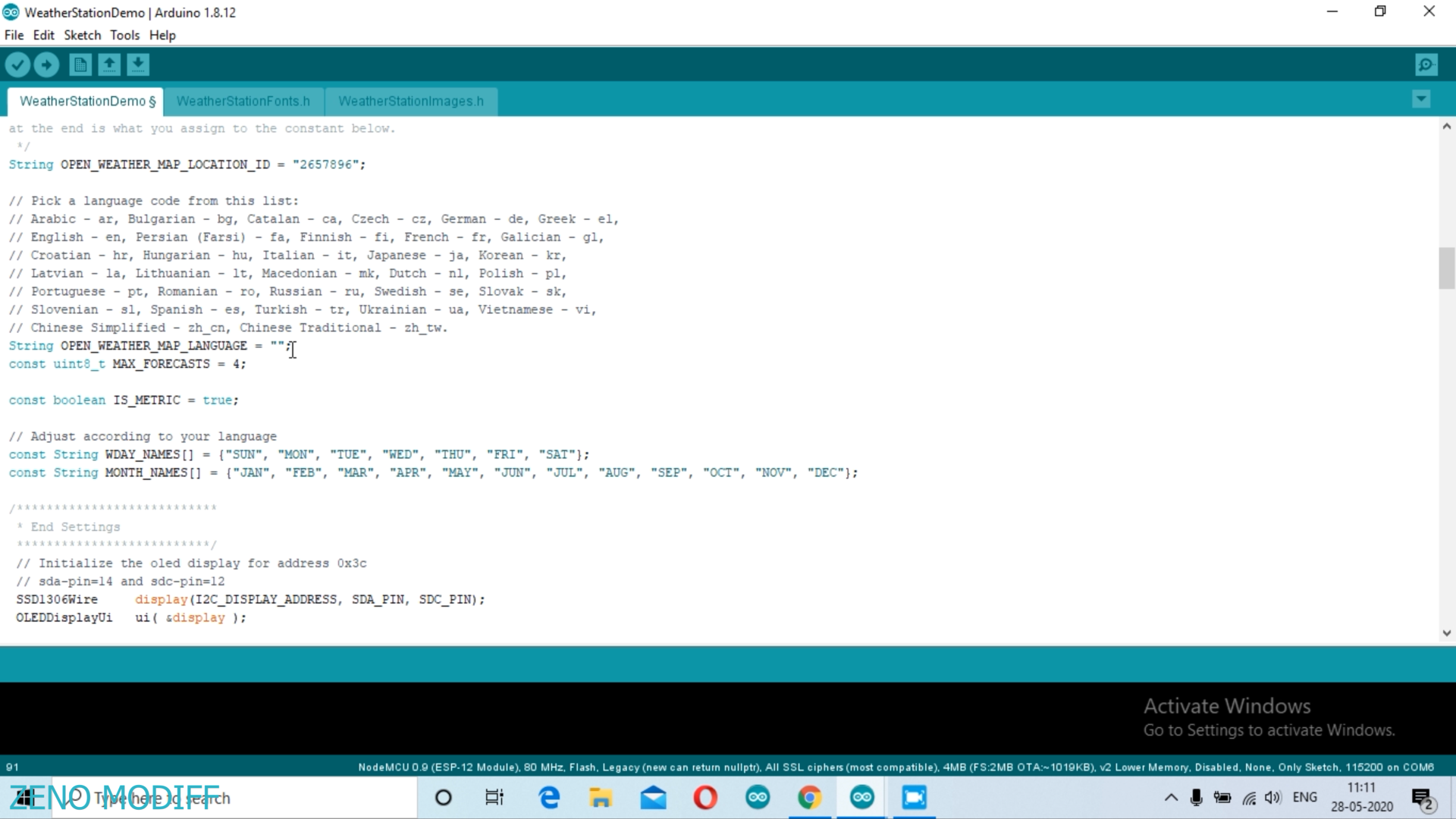Viewport: 1456px width, 819px height.
Task: Open Google Chrome from taskbar
Action: [x=810, y=798]
